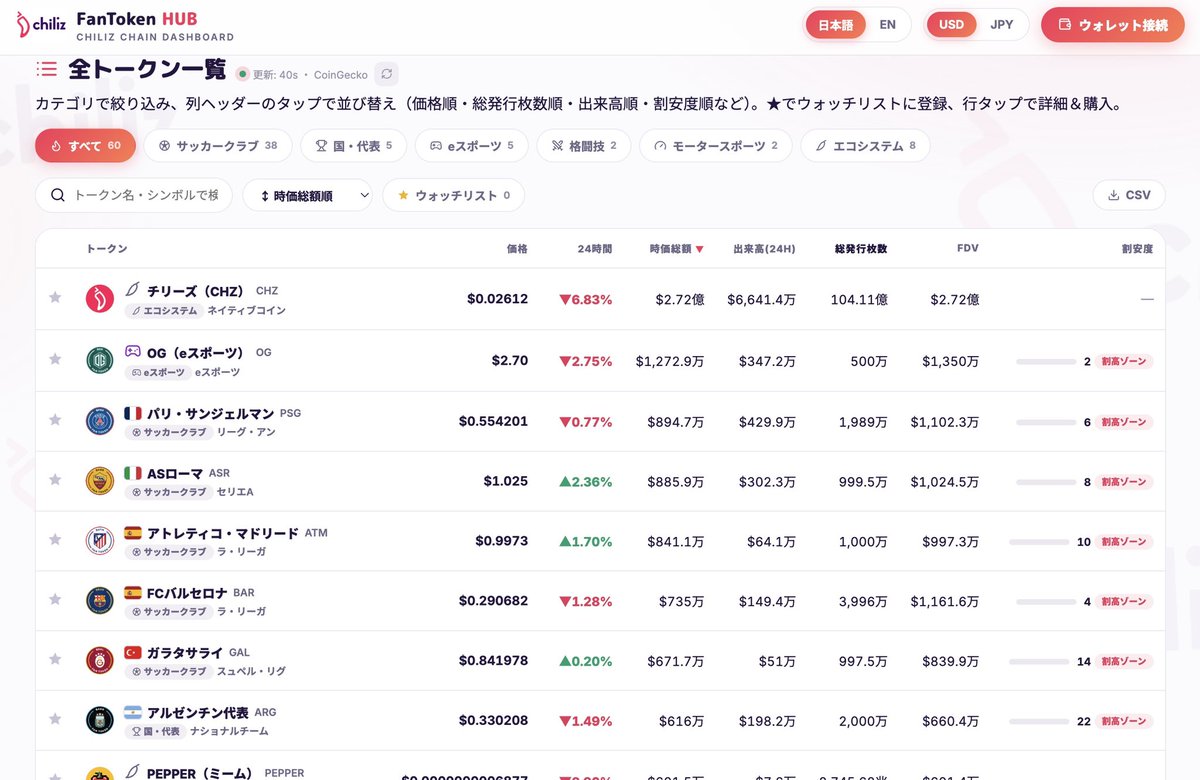
Task: Click the CoinGecko source label
Action: coord(341,74)
